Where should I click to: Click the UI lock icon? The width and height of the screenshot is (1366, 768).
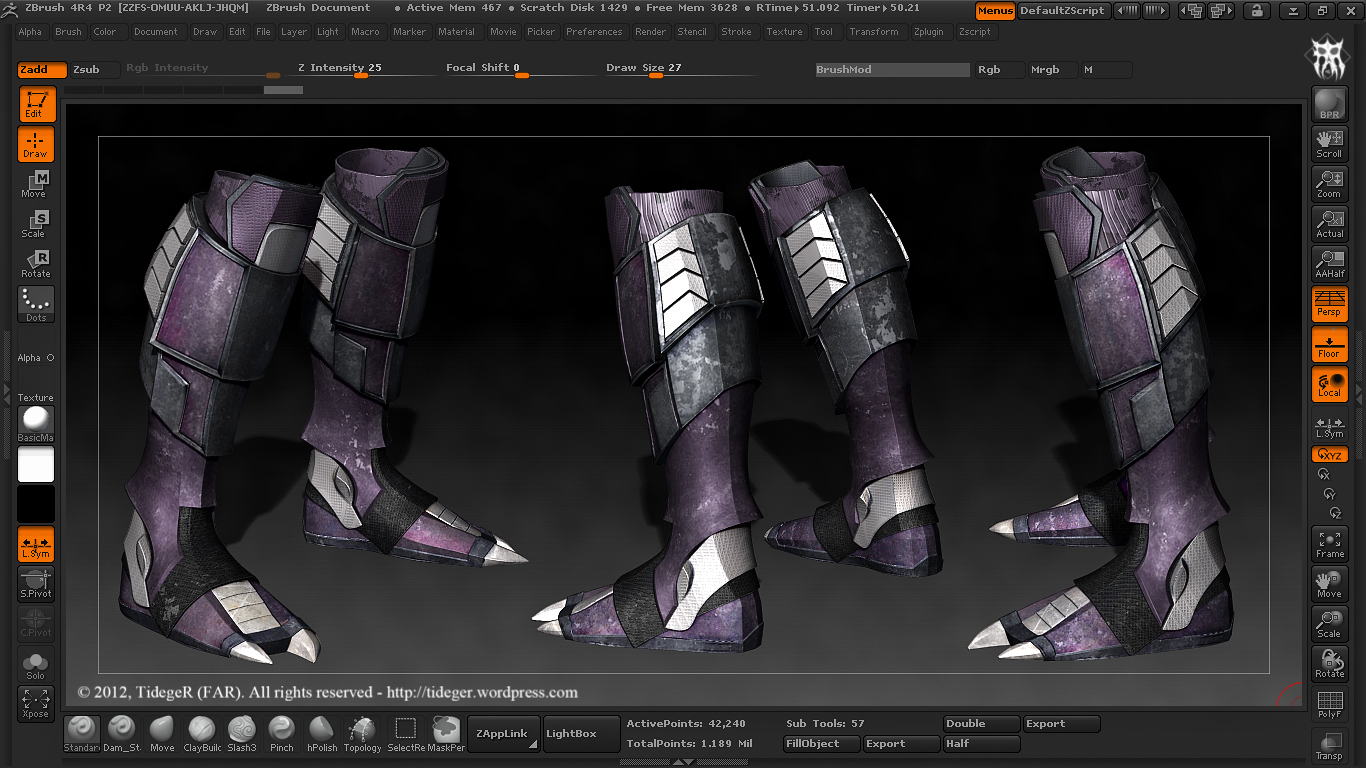point(1257,11)
